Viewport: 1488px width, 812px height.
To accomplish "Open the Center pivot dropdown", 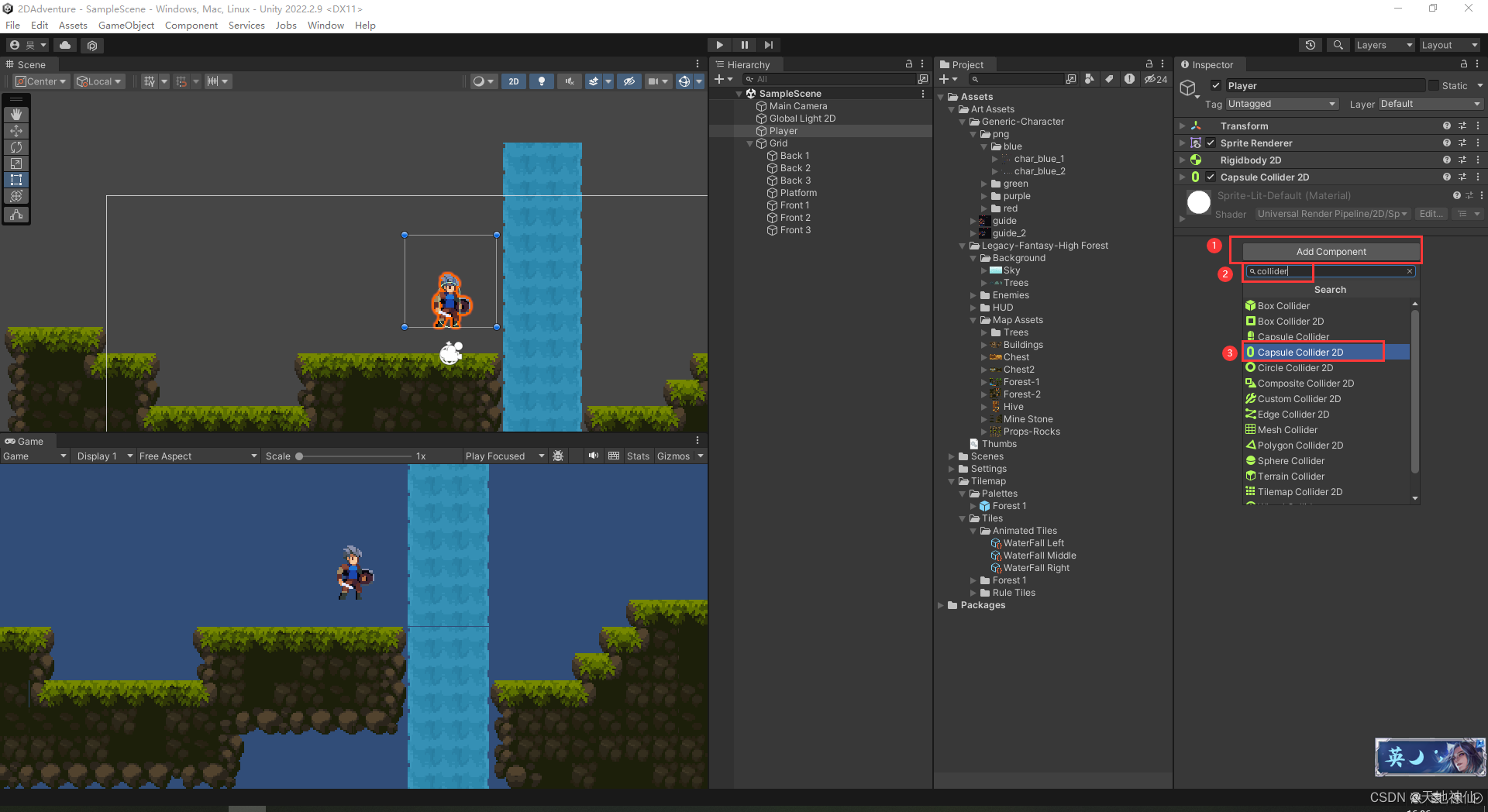I will tap(42, 81).
